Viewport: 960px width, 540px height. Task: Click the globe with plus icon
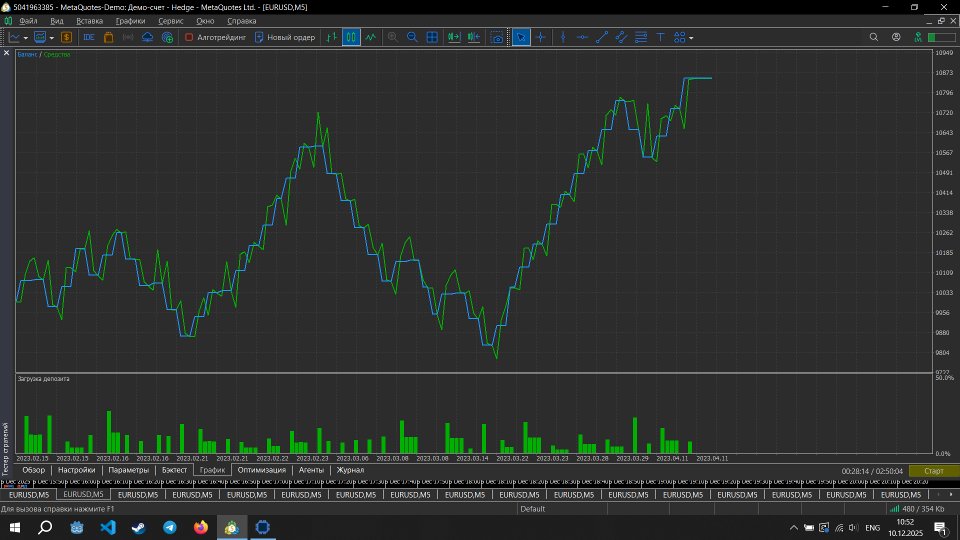point(167,37)
